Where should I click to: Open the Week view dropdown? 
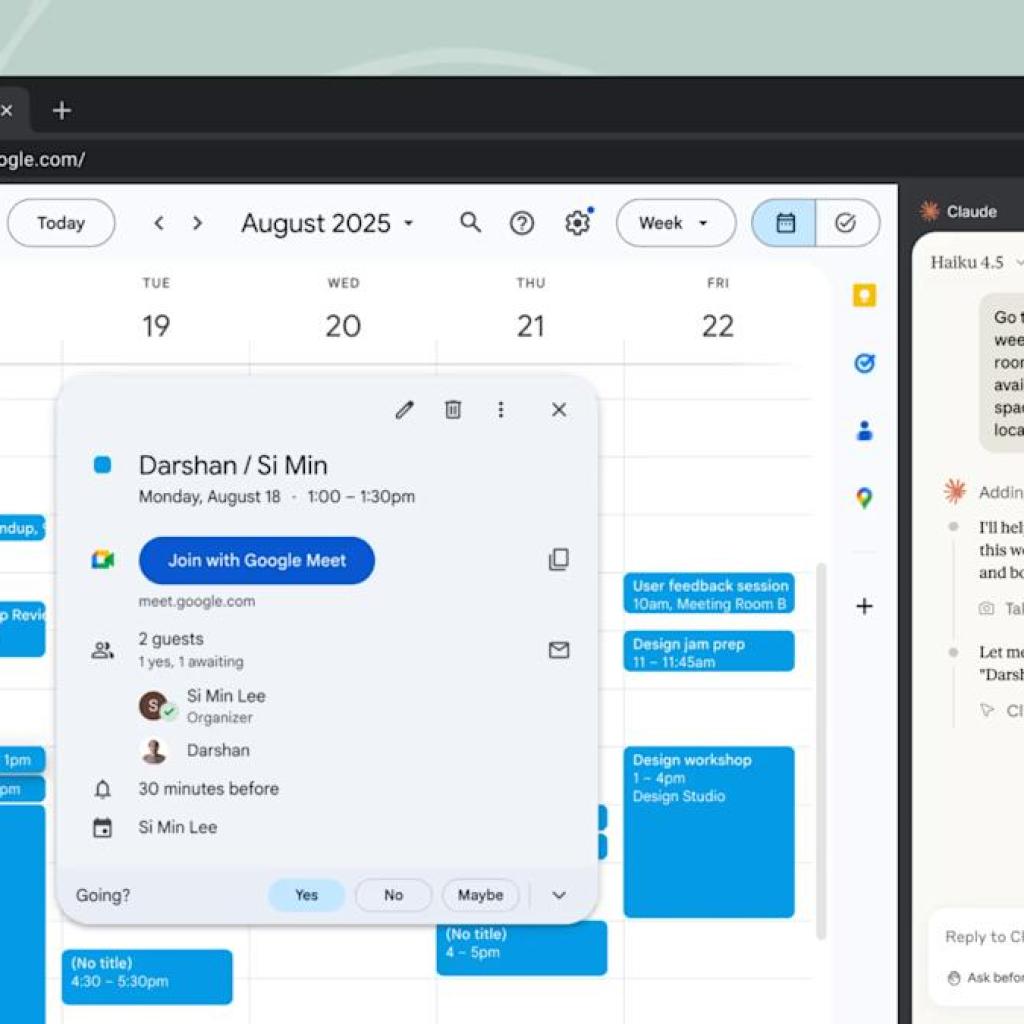click(x=676, y=223)
